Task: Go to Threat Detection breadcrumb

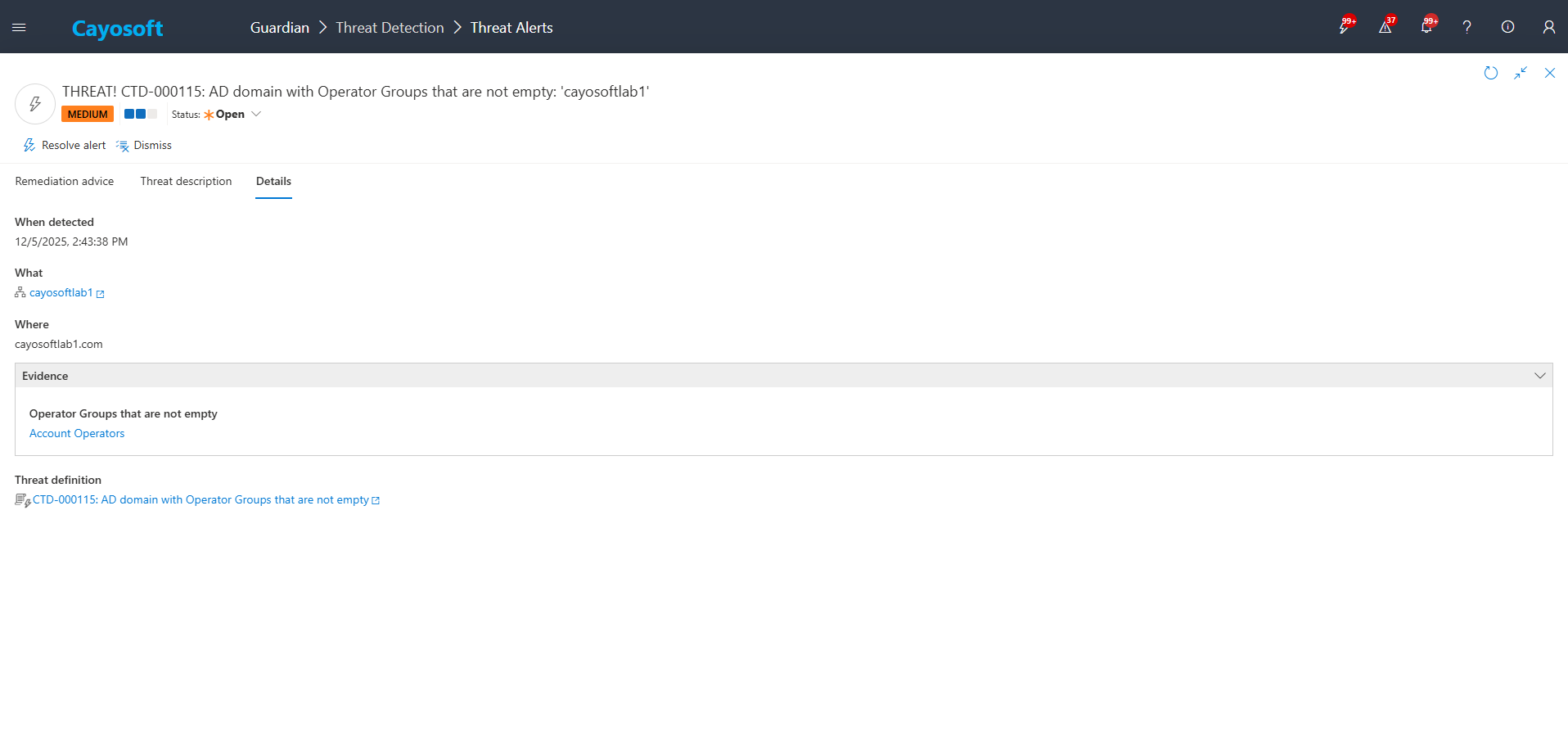Action: click(x=390, y=28)
